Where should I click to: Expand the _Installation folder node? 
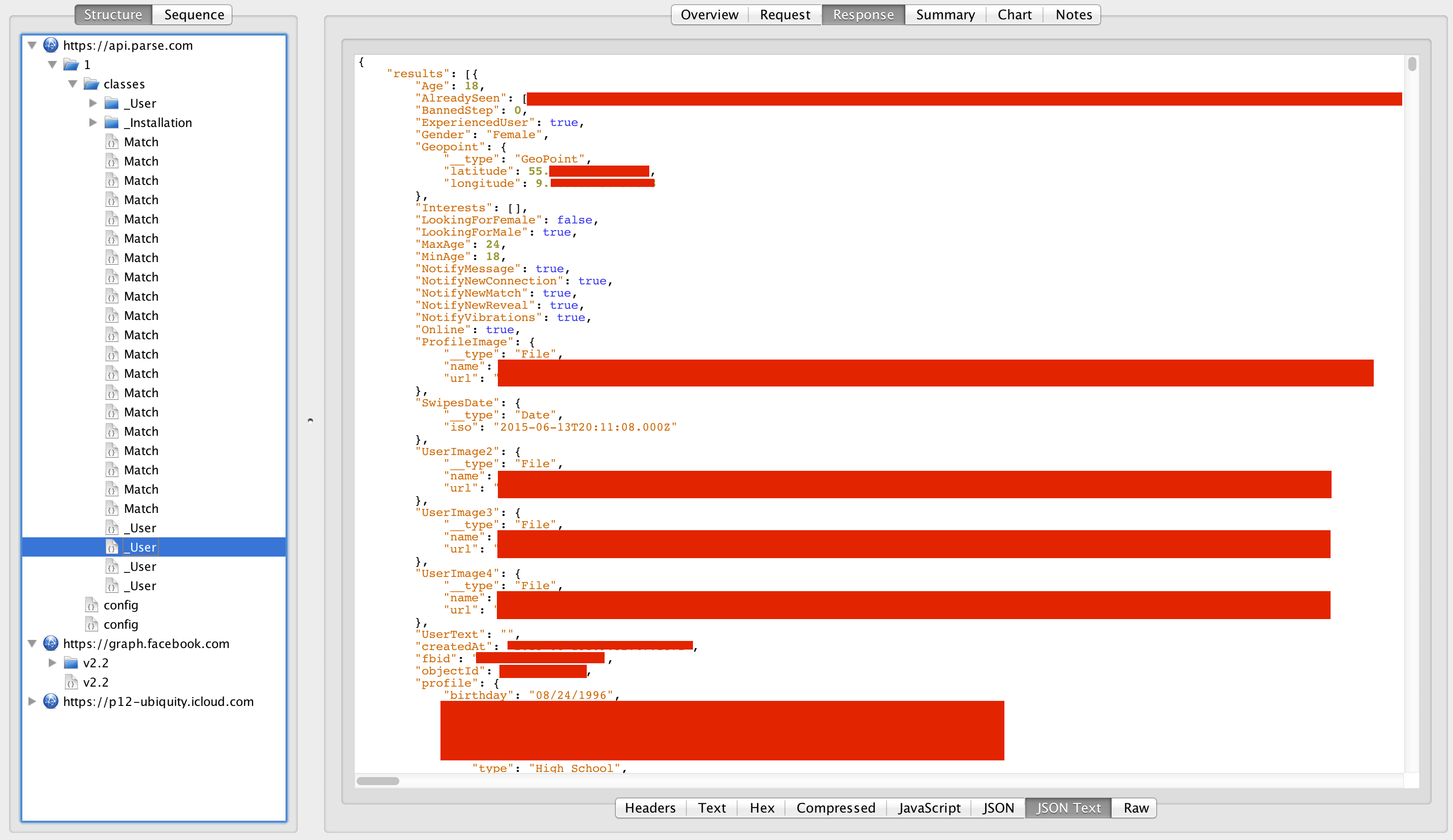pos(93,123)
